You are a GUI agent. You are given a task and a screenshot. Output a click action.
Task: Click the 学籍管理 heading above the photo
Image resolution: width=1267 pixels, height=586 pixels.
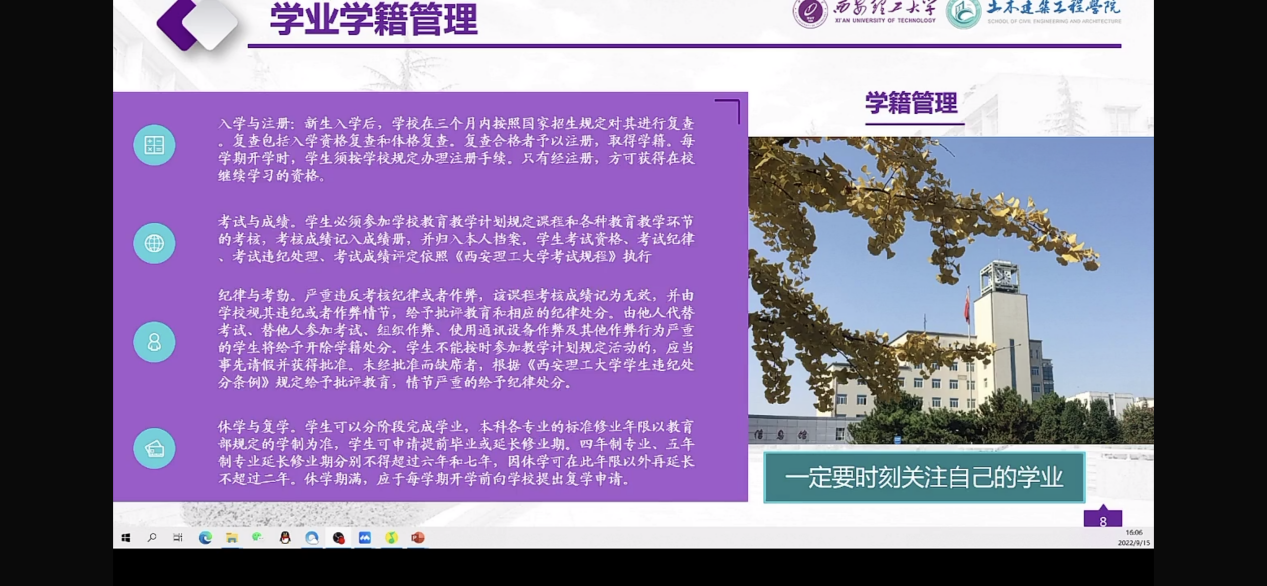click(x=911, y=104)
